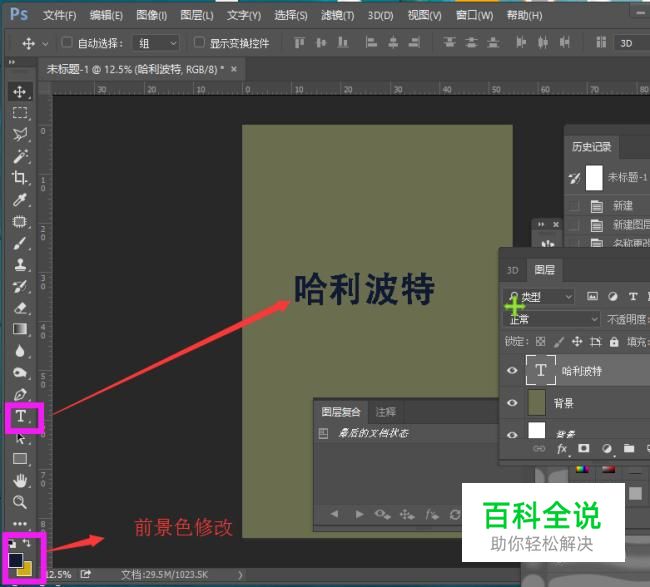Toggle layer comp box for 最后的文档状态

[x=323, y=434]
